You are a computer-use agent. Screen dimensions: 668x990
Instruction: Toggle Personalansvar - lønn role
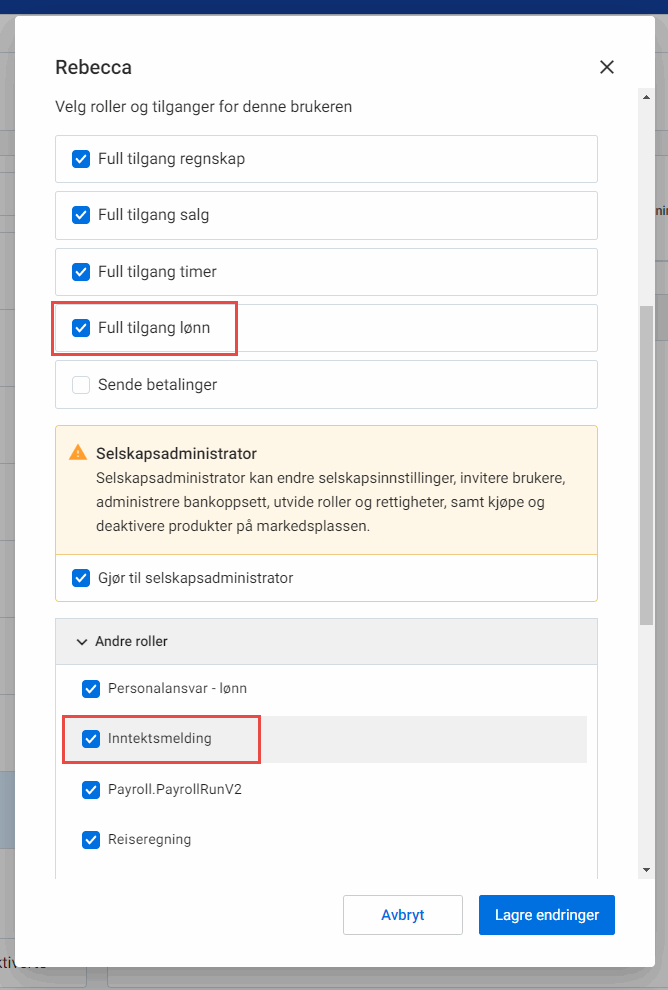(91, 689)
